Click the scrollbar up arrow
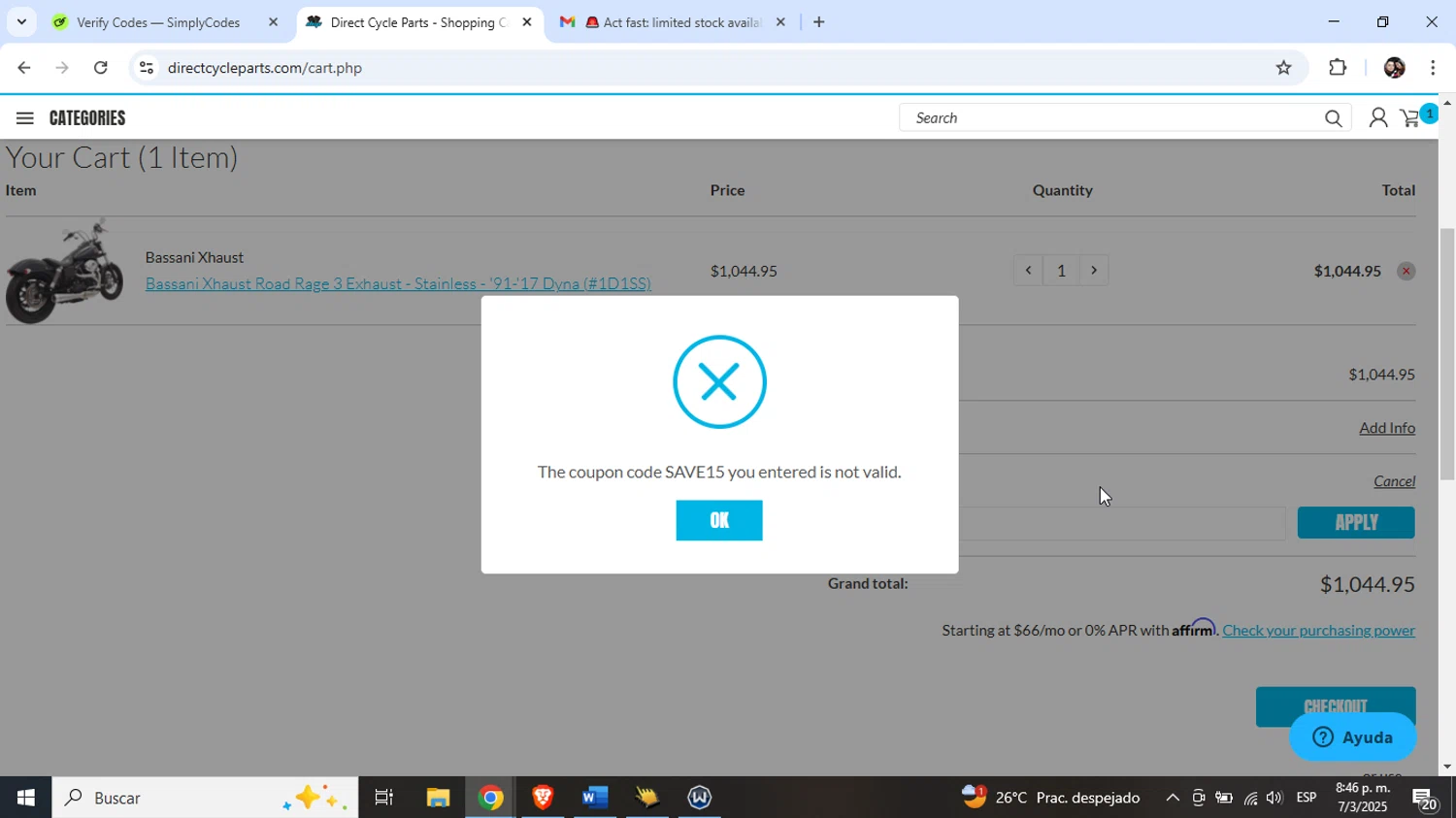The height and width of the screenshot is (818, 1456). (1447, 102)
